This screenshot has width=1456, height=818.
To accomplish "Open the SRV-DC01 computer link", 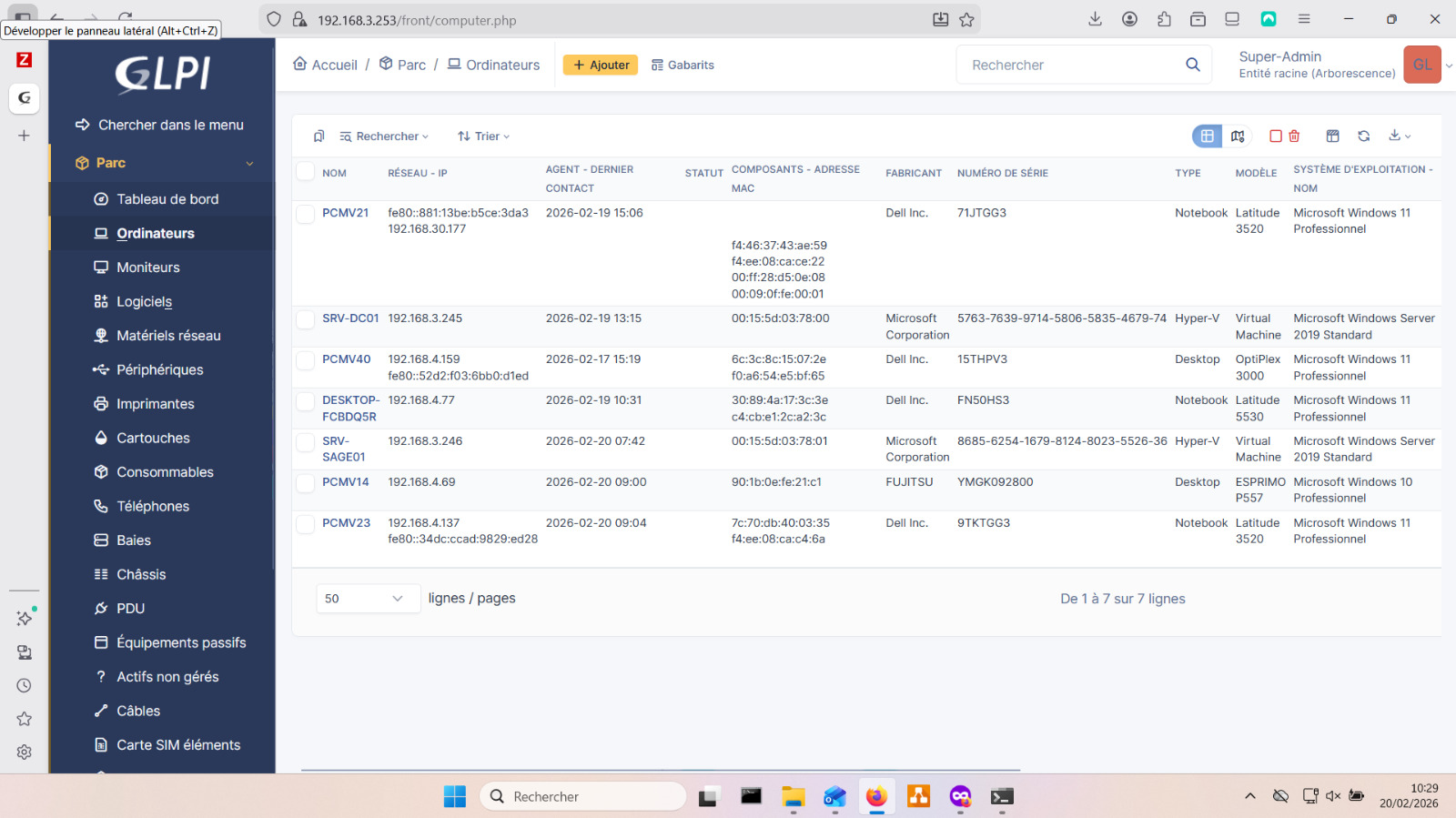I will (x=350, y=318).
